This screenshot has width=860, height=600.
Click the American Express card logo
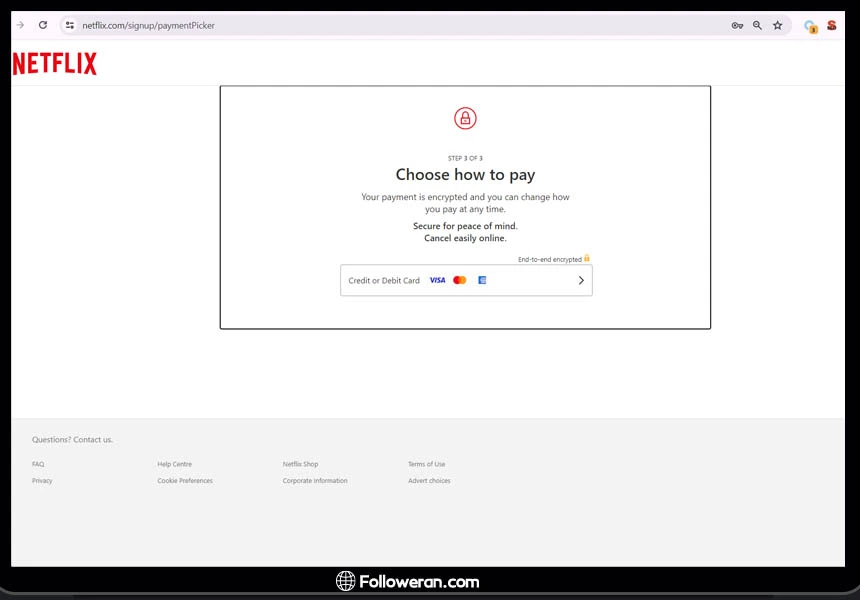pos(482,280)
